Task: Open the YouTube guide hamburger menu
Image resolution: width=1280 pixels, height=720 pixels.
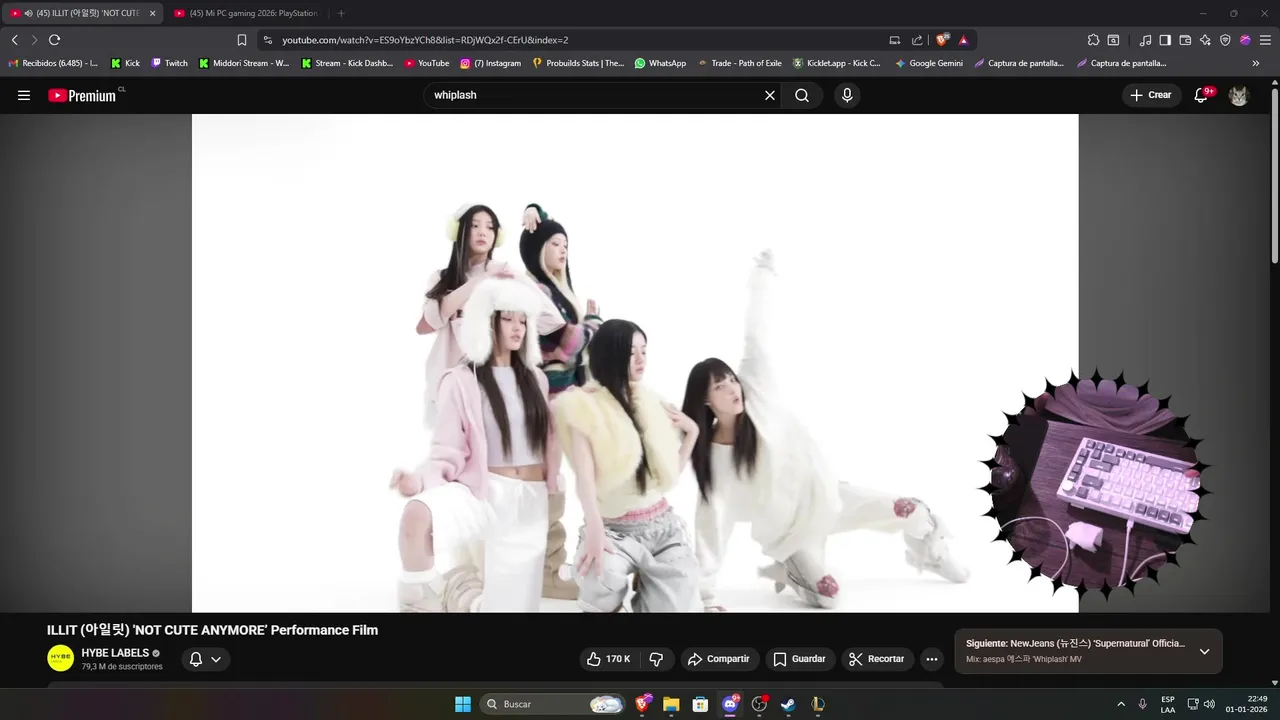Action: pos(24,95)
